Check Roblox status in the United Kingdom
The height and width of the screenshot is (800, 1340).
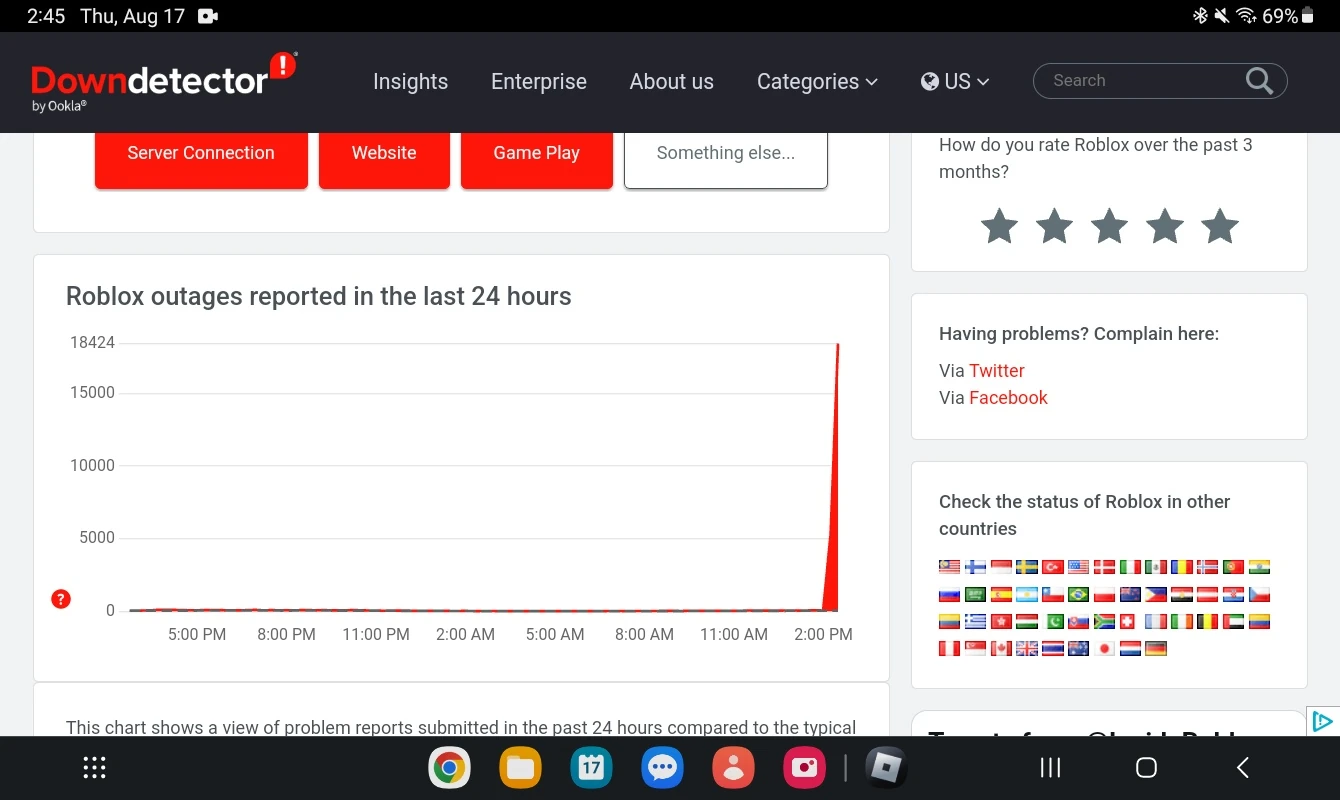tap(1026, 648)
